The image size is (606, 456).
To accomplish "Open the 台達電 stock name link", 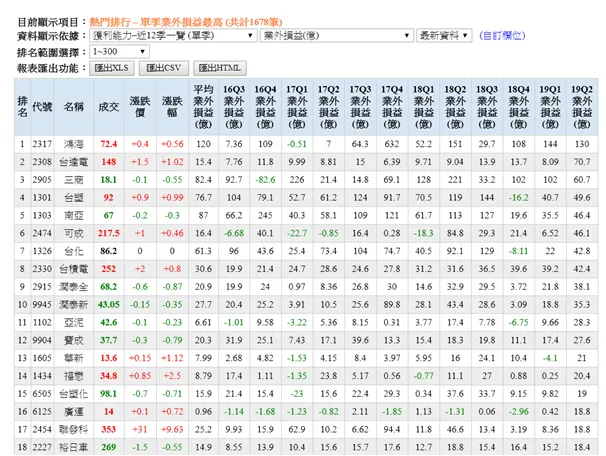I will pyautogui.click(x=73, y=162).
